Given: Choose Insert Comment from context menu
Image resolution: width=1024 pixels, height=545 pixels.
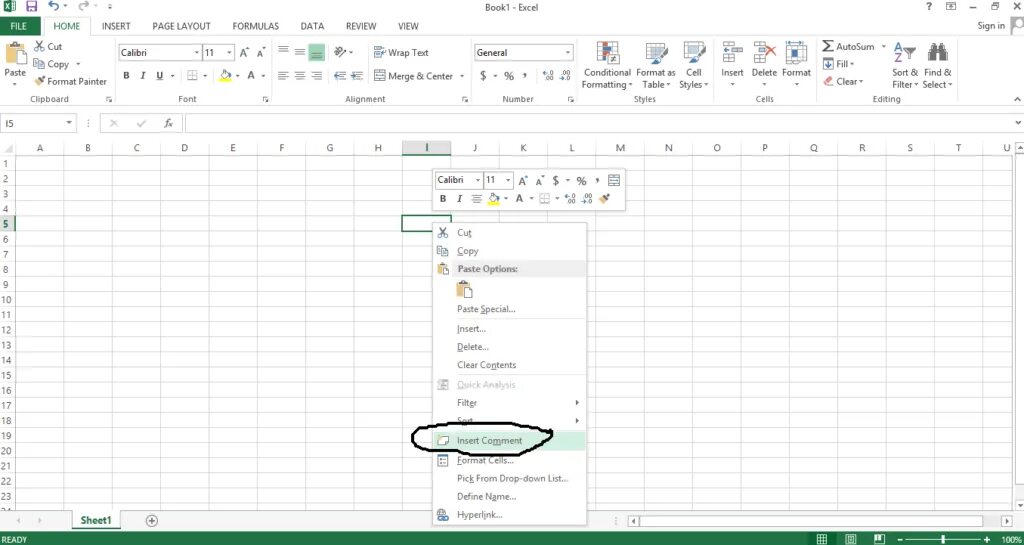Looking at the screenshot, I should click(x=509, y=441).
